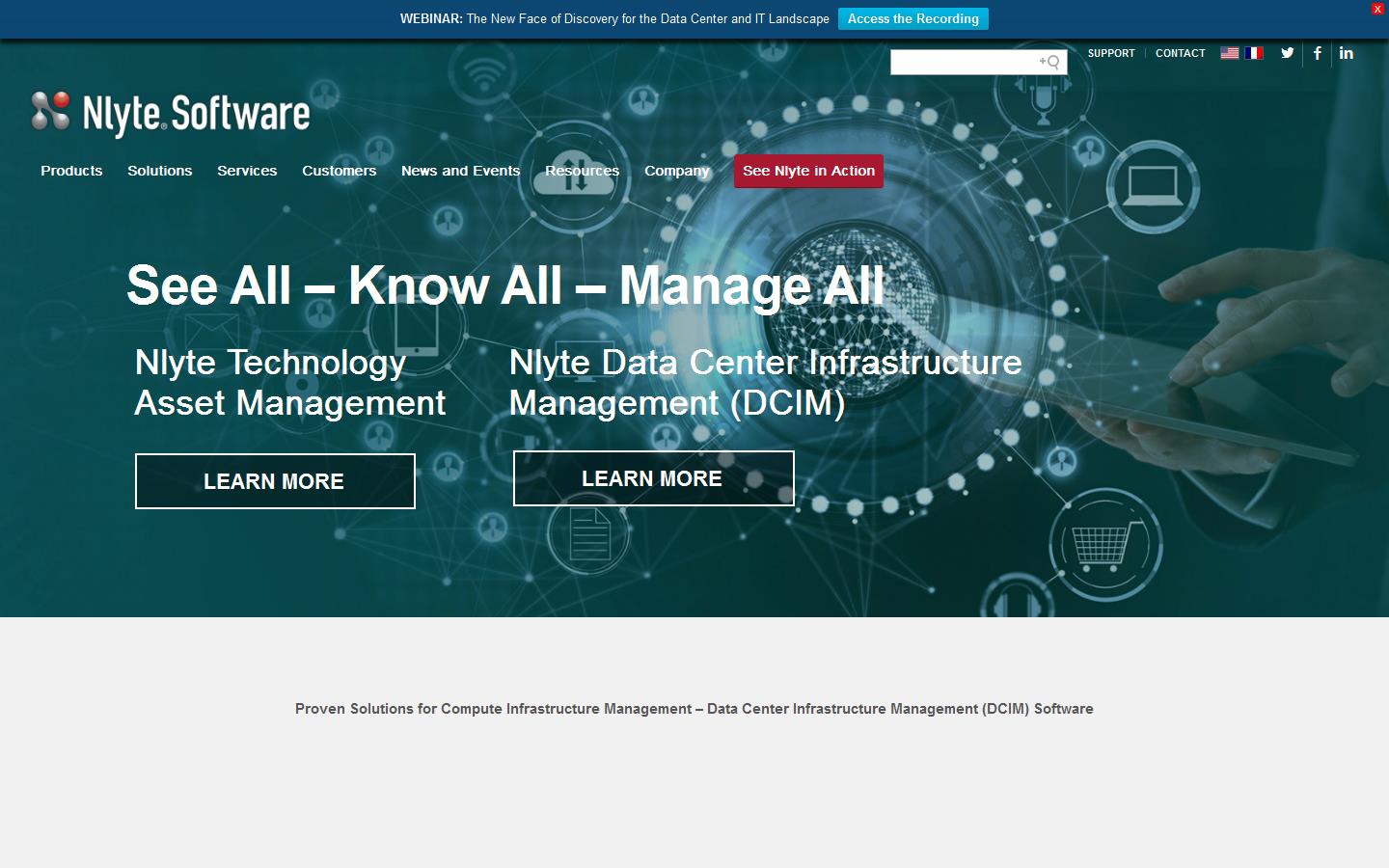Open Nlyte's Facebook page
Screen dimensions: 1389x868
[1317, 53]
